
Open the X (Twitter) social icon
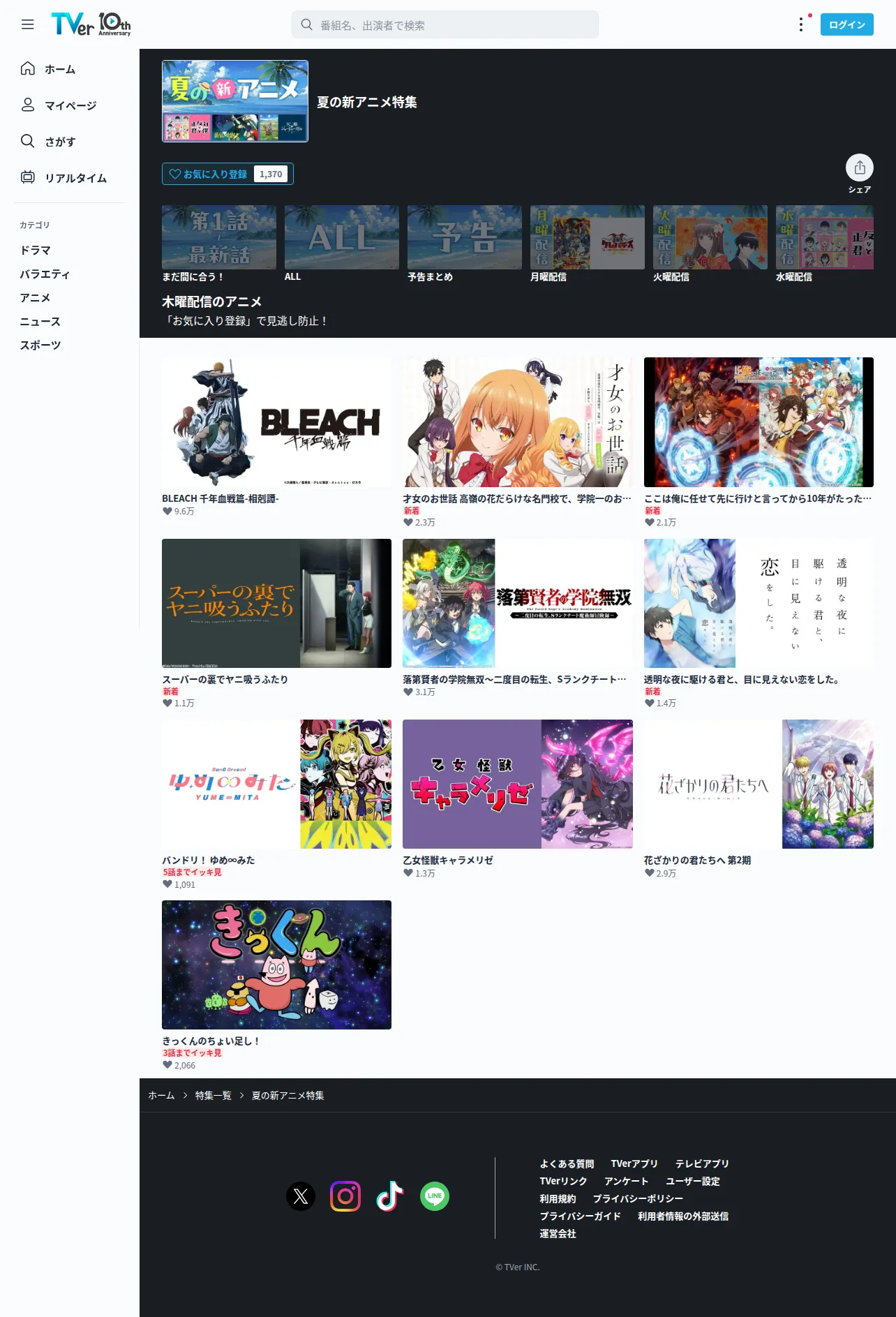pos(301,1196)
